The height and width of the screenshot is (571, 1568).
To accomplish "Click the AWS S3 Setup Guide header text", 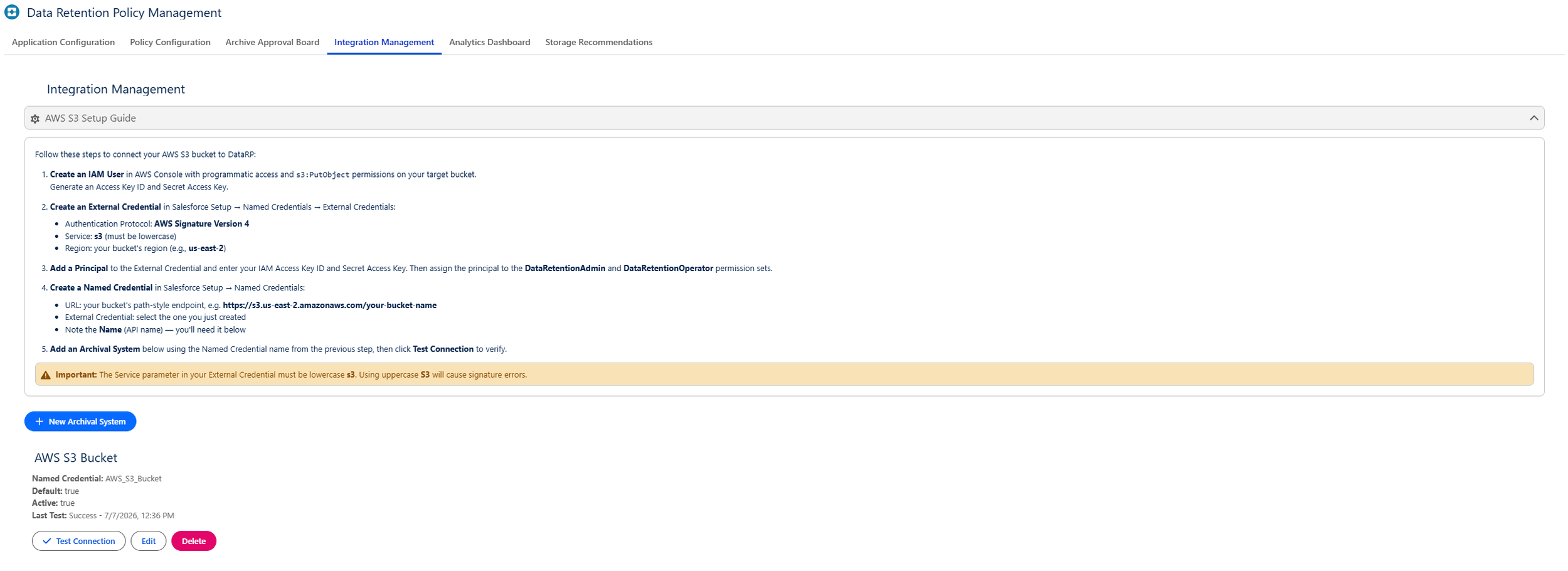I will pyautogui.click(x=90, y=118).
